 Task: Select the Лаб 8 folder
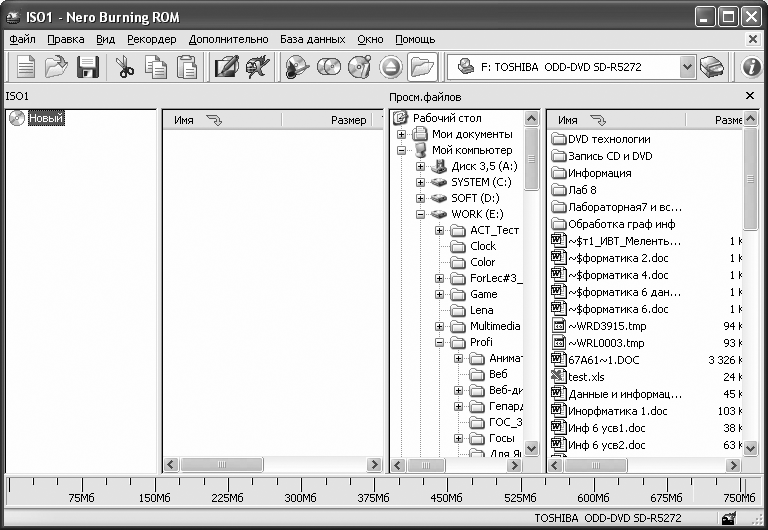click(582, 190)
